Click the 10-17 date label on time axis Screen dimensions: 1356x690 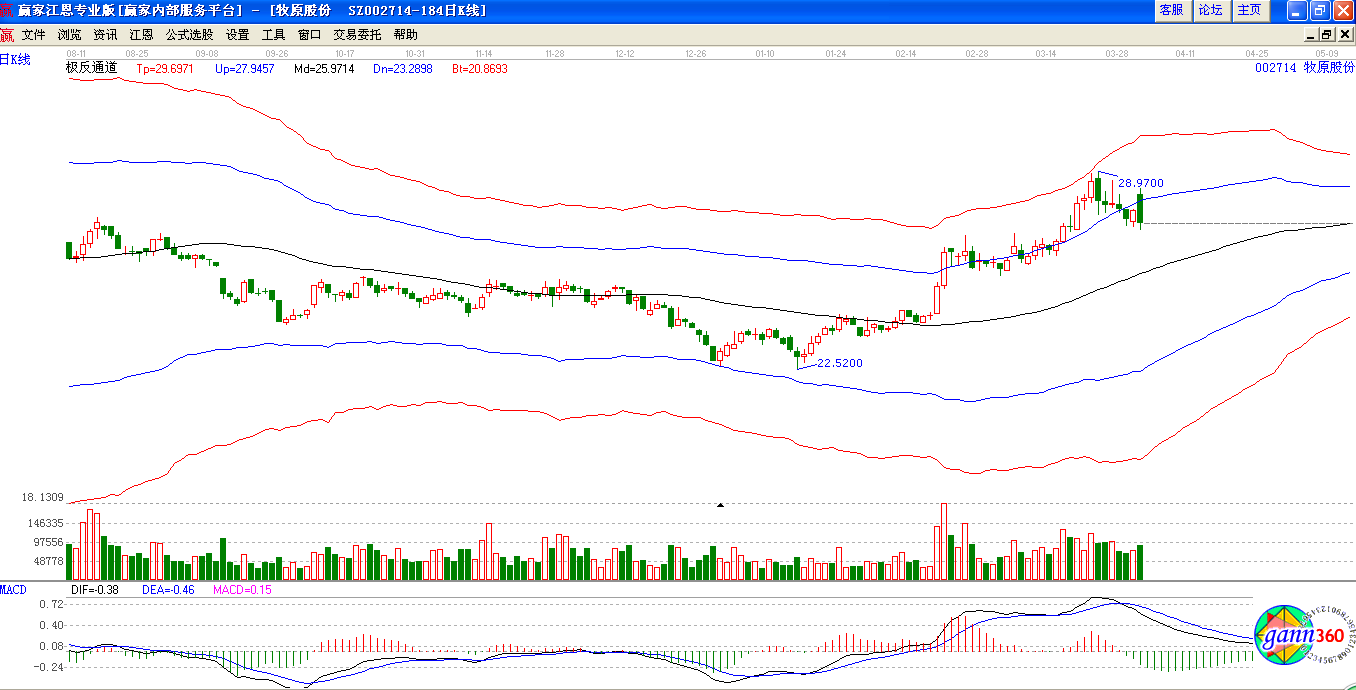346,53
